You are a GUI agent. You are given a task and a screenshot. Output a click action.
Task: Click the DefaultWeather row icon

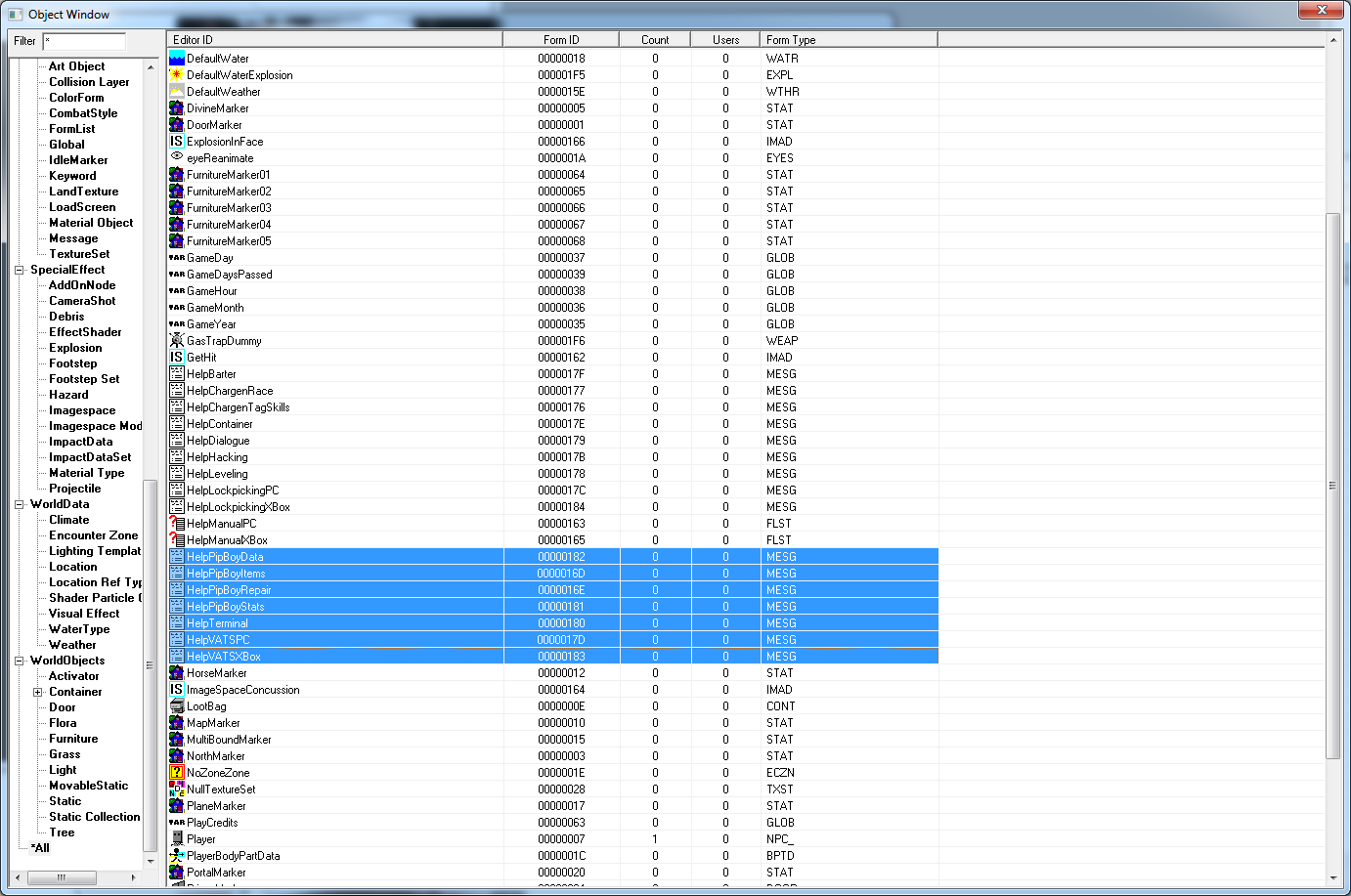pos(177,92)
